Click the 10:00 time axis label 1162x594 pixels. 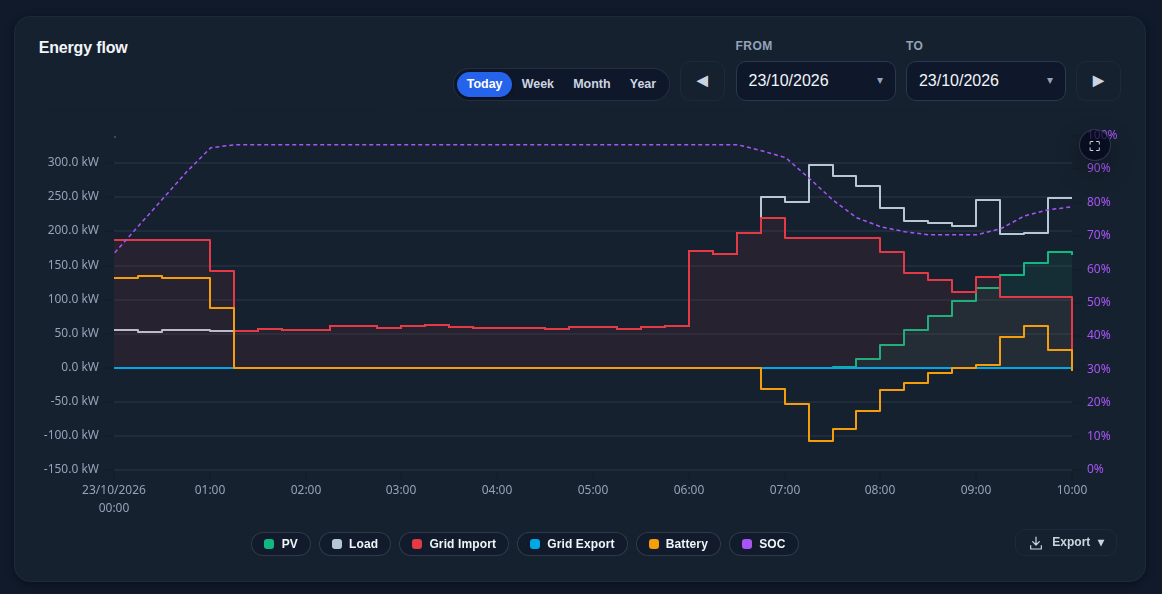1072,490
